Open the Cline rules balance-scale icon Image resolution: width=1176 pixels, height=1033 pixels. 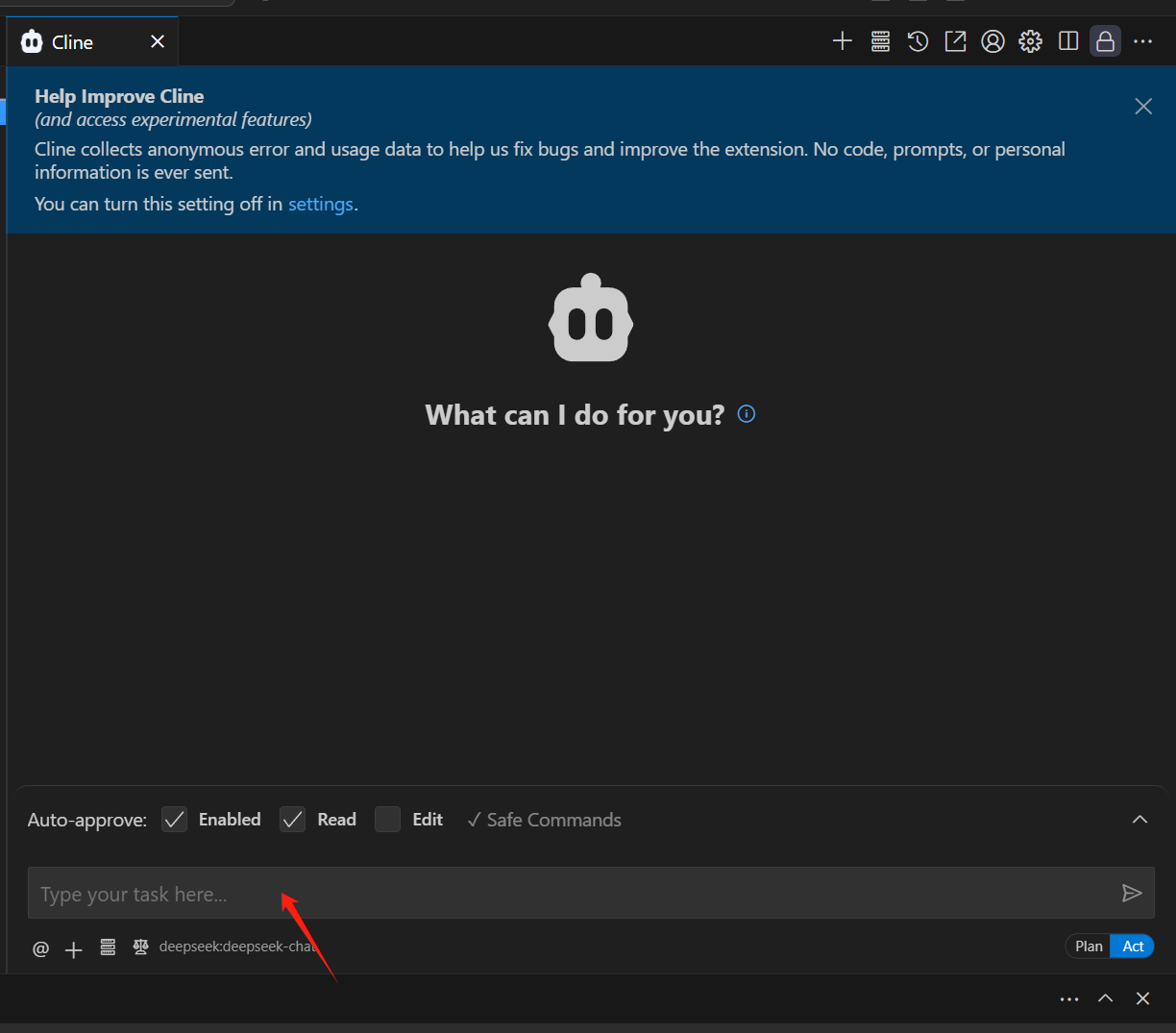[x=140, y=947]
